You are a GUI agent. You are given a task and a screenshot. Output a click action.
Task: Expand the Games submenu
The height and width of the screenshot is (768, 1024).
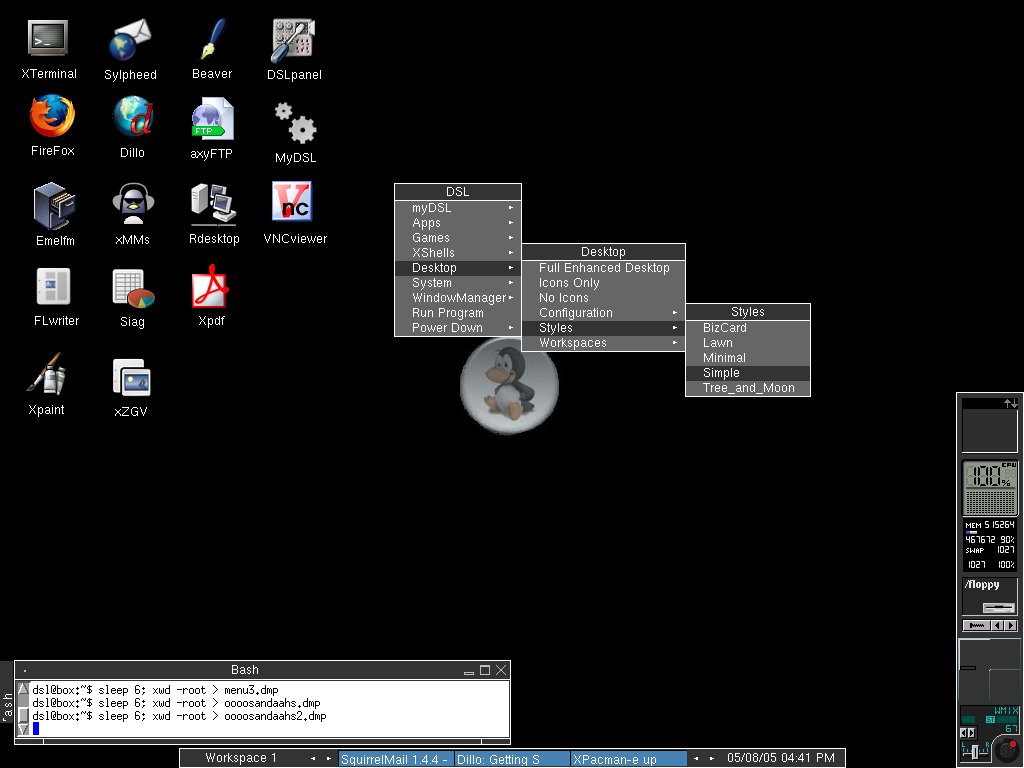coord(458,238)
